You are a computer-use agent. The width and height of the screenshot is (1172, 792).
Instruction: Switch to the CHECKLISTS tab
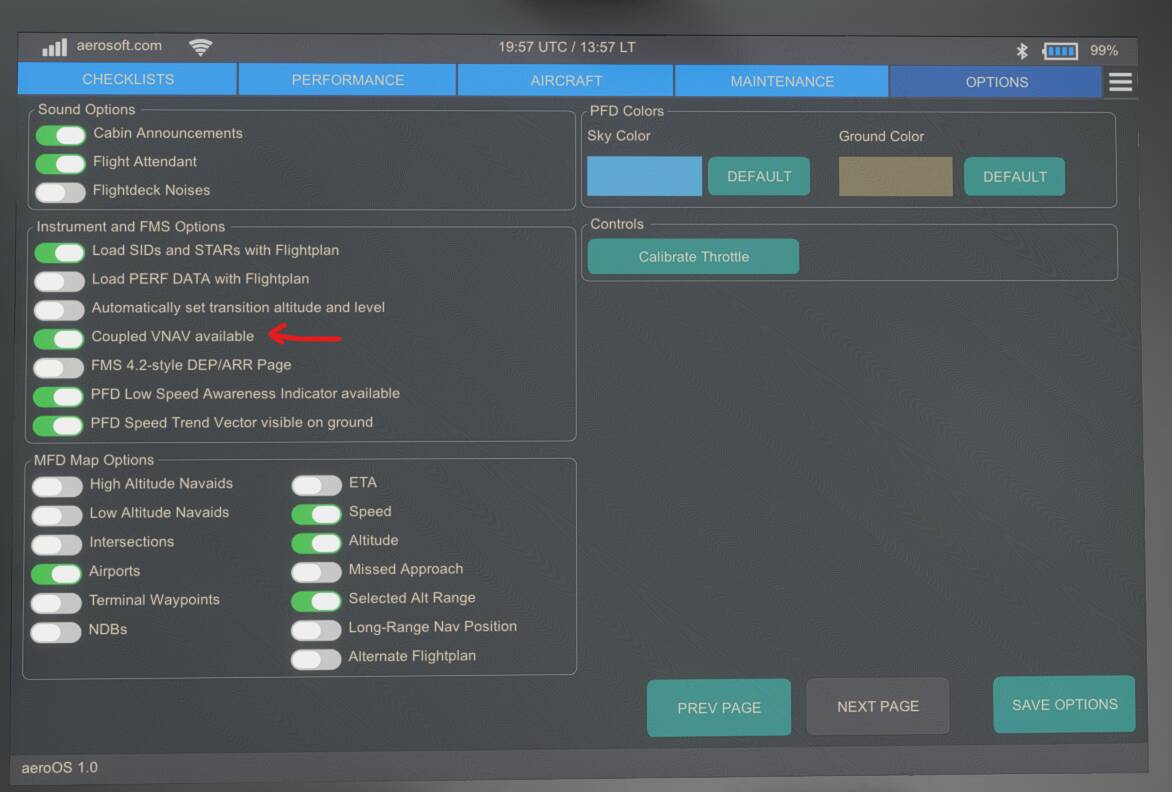coord(128,79)
